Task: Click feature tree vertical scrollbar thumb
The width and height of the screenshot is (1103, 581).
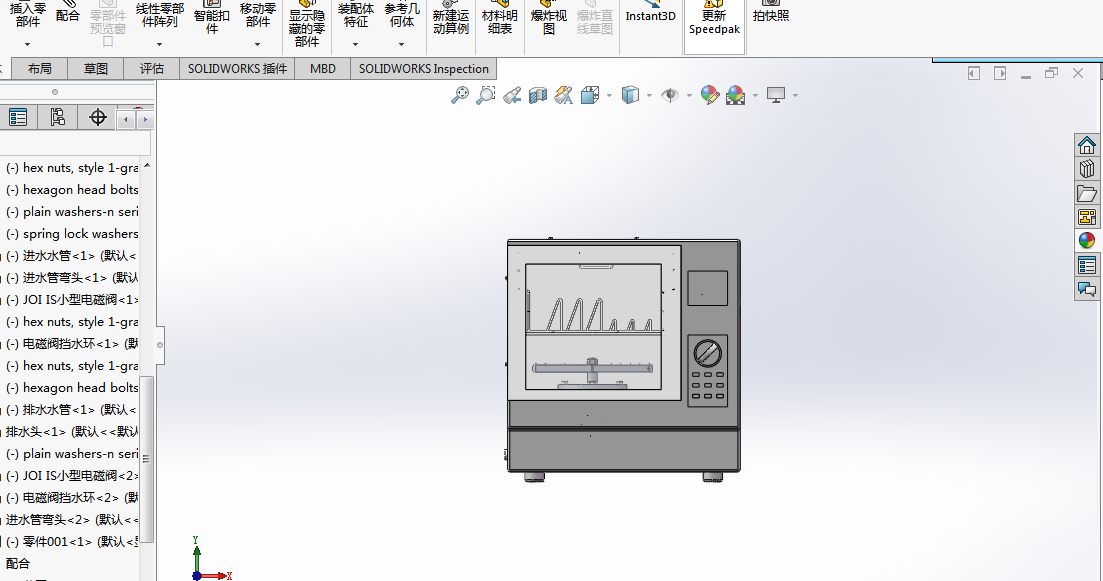Action: tap(147, 459)
